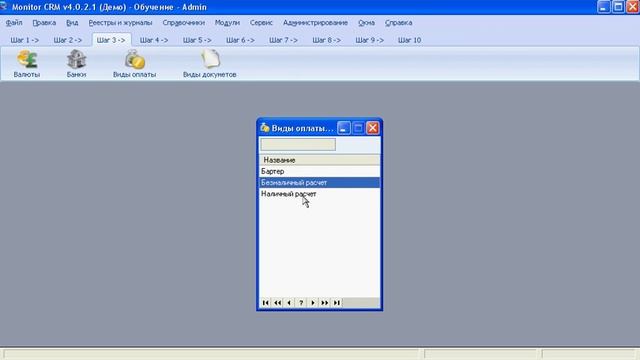
Task: Switch to the Шаг 9 tab
Action: pos(369,40)
